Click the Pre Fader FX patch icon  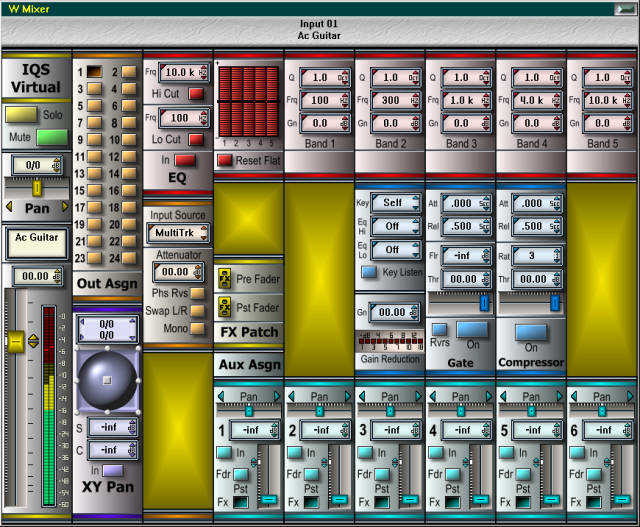click(225, 280)
